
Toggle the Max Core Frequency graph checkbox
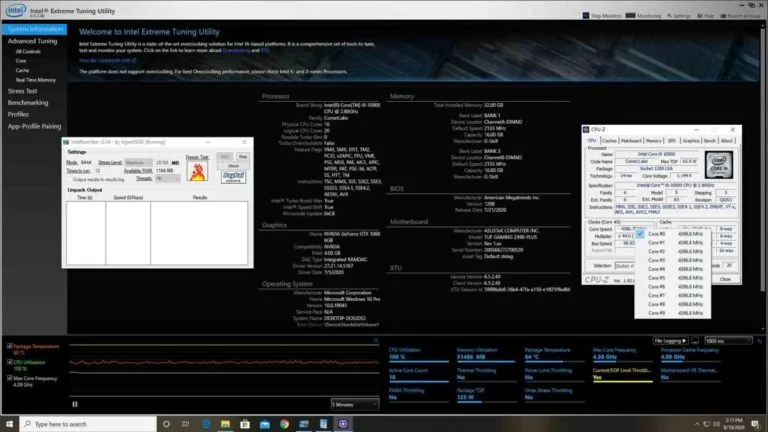(x=10, y=379)
